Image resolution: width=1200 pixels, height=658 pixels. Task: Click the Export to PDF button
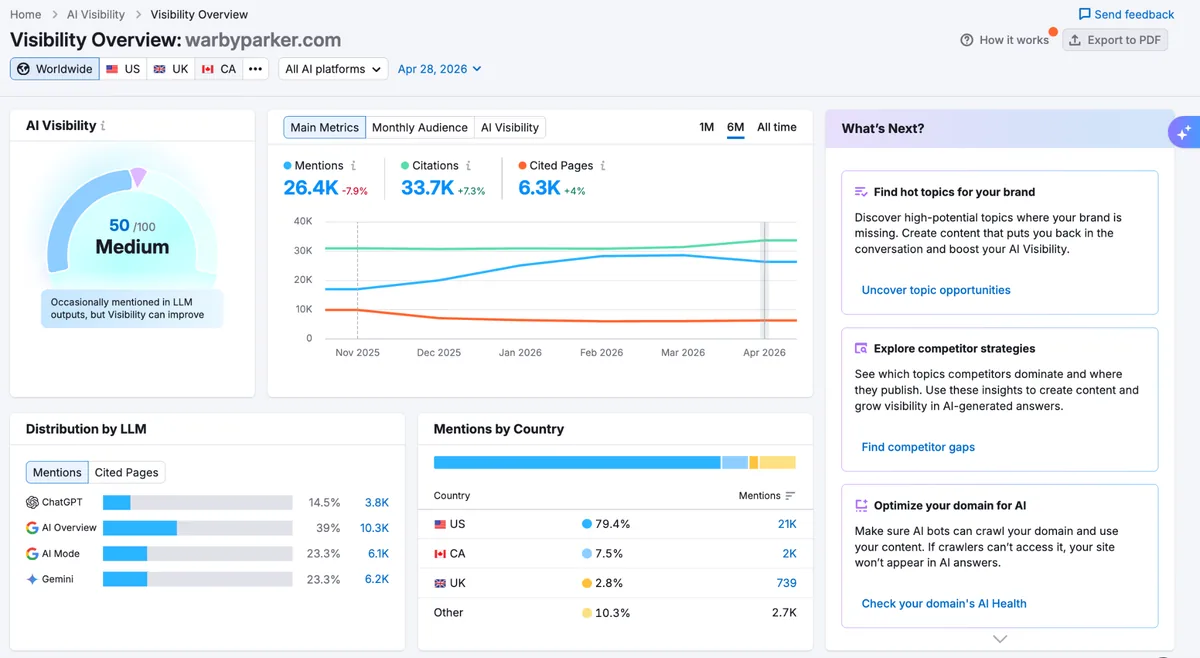(1115, 40)
